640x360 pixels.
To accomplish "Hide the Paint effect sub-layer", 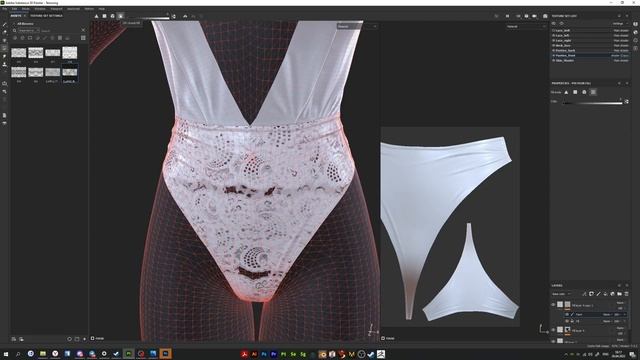I will click(567, 315).
